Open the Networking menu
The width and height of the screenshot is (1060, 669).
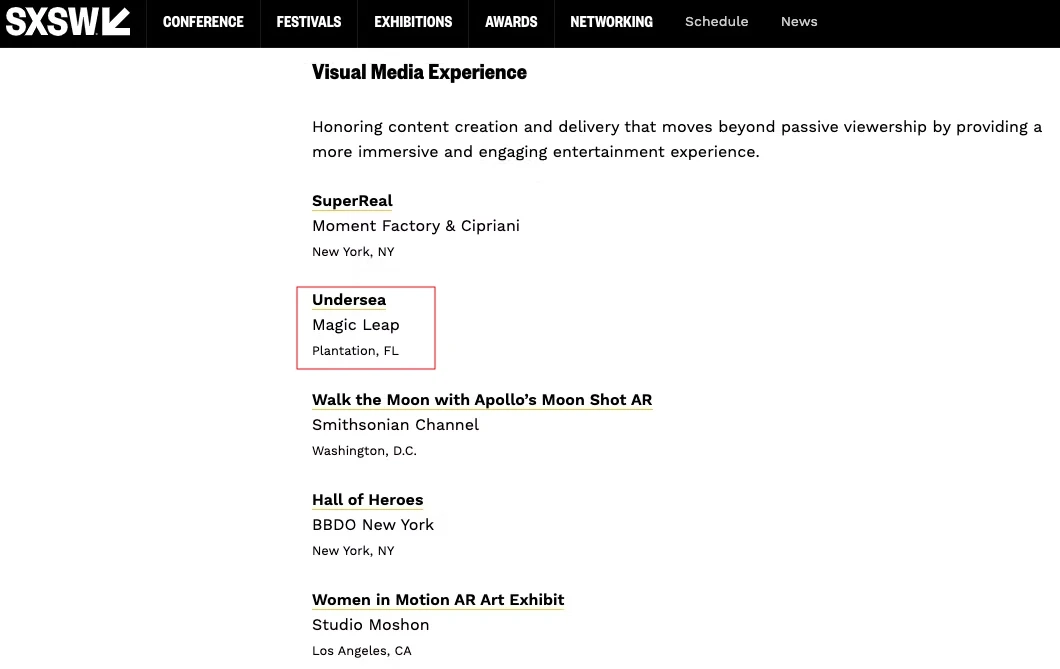[611, 22]
